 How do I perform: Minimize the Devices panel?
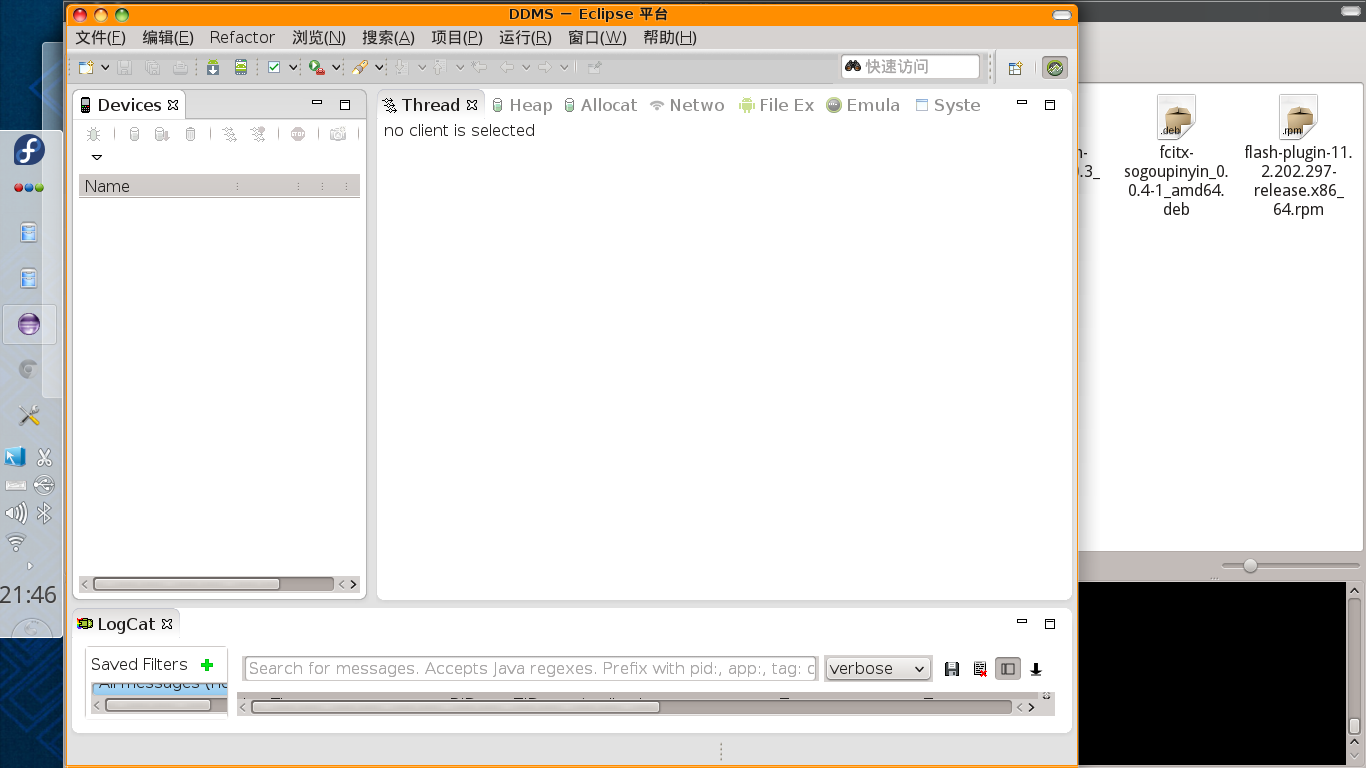(x=317, y=103)
